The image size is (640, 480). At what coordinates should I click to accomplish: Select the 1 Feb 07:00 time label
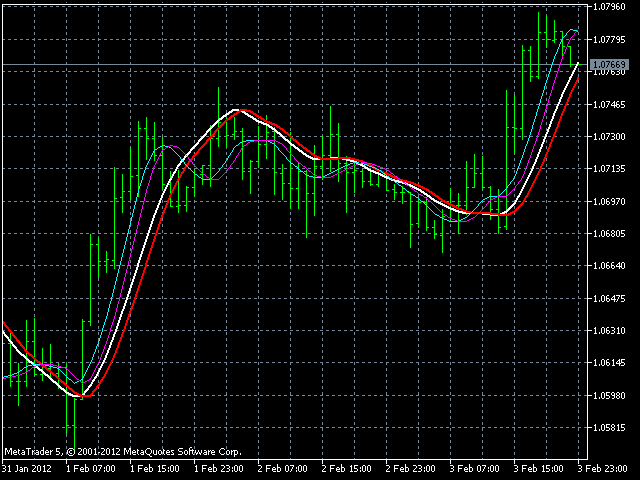[92, 468]
